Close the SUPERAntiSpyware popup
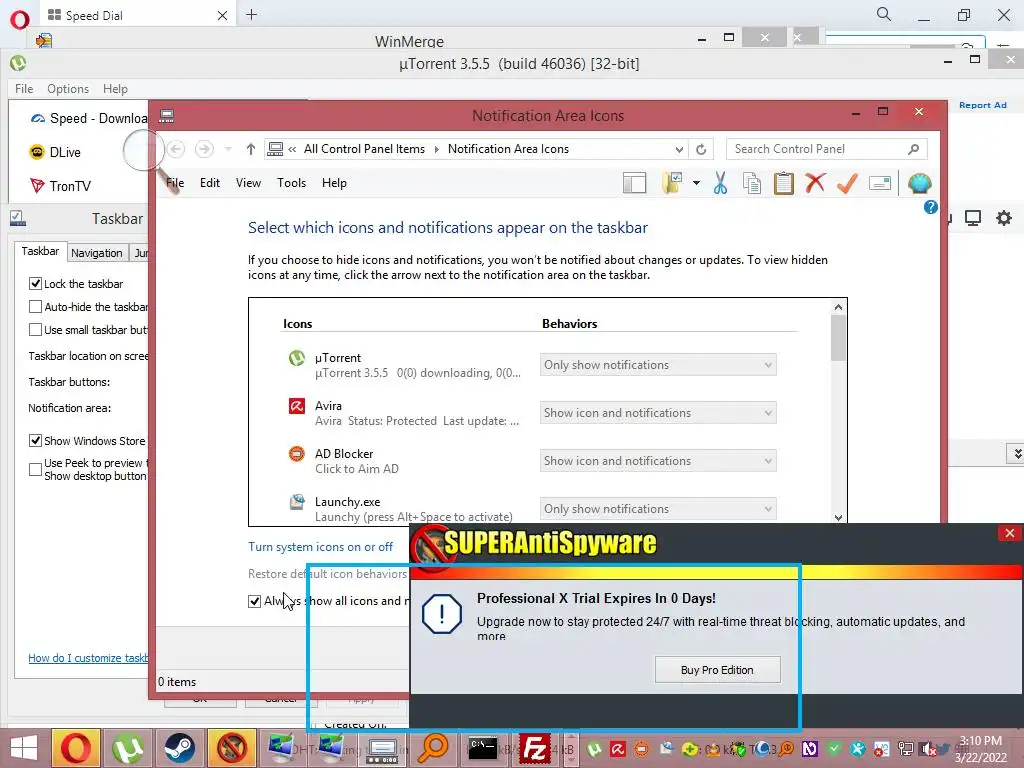Image resolution: width=1024 pixels, height=768 pixels. click(x=1010, y=534)
